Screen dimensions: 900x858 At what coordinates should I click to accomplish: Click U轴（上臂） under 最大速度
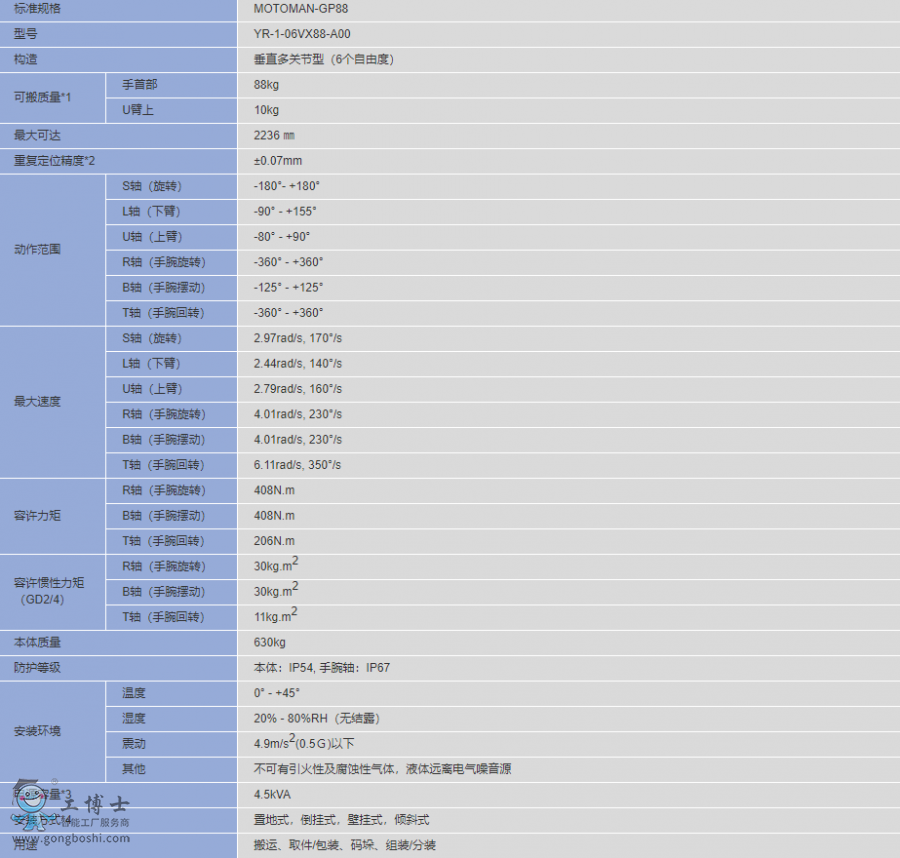pos(152,389)
